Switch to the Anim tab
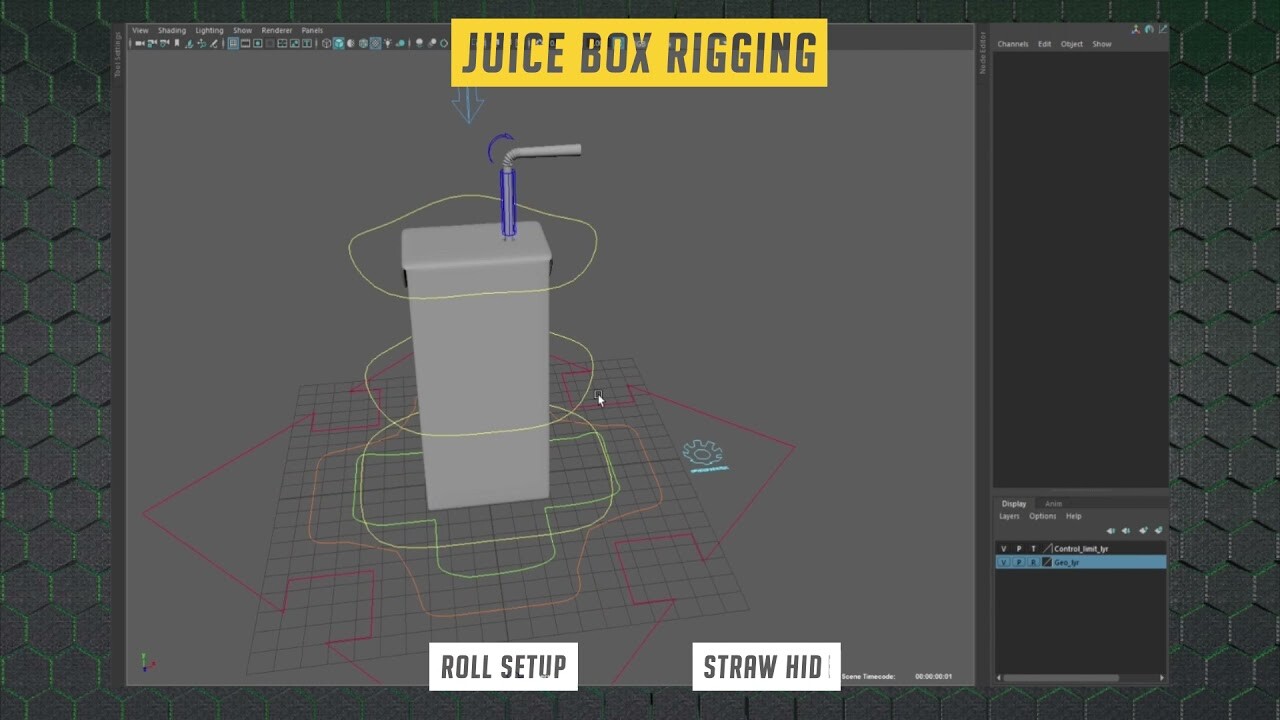This screenshot has width=1280, height=720. [x=1053, y=503]
